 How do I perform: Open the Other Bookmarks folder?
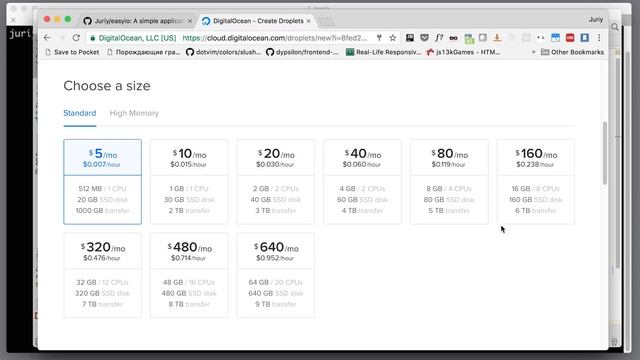572,52
